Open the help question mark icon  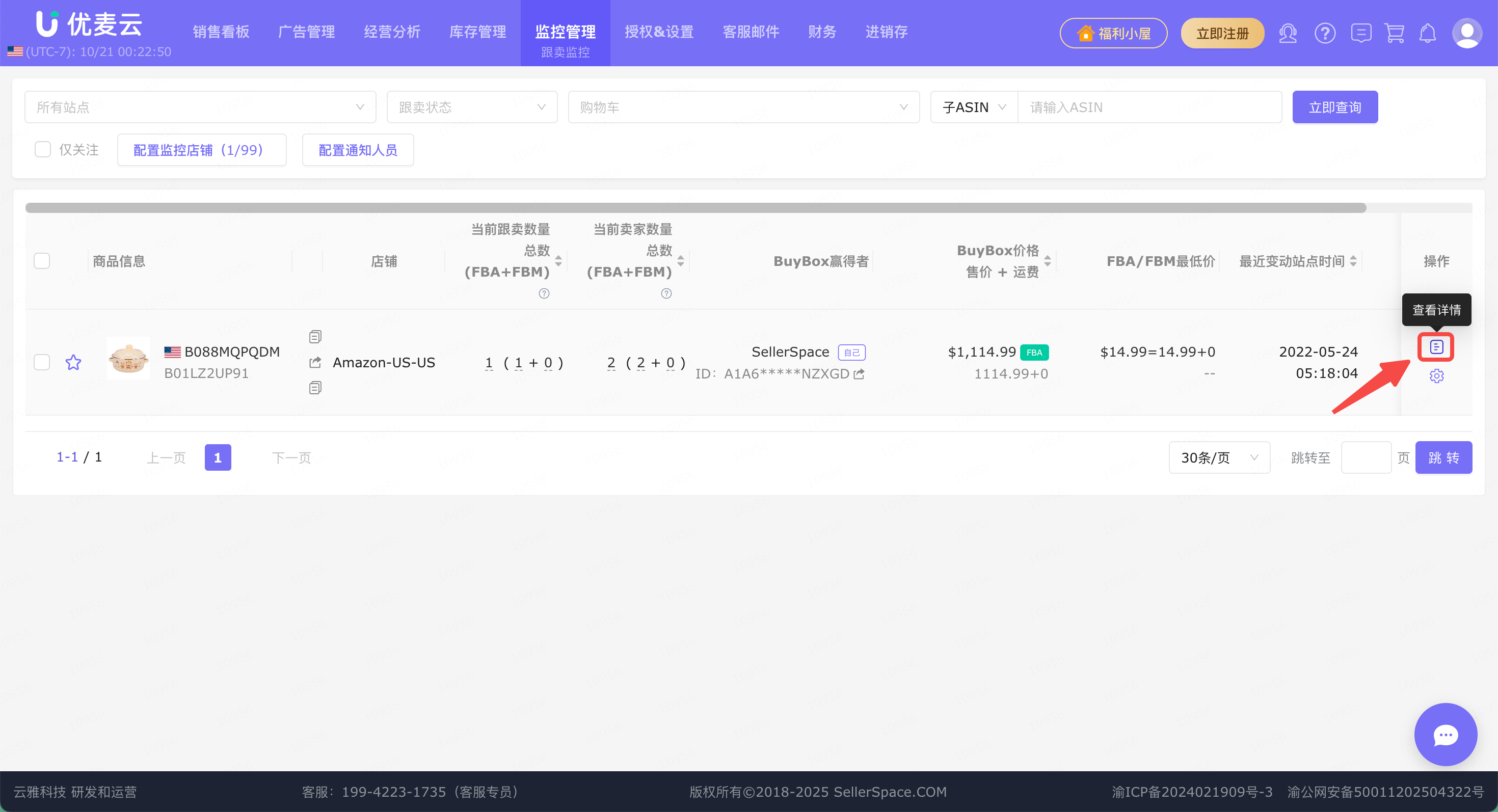pyautogui.click(x=1325, y=33)
